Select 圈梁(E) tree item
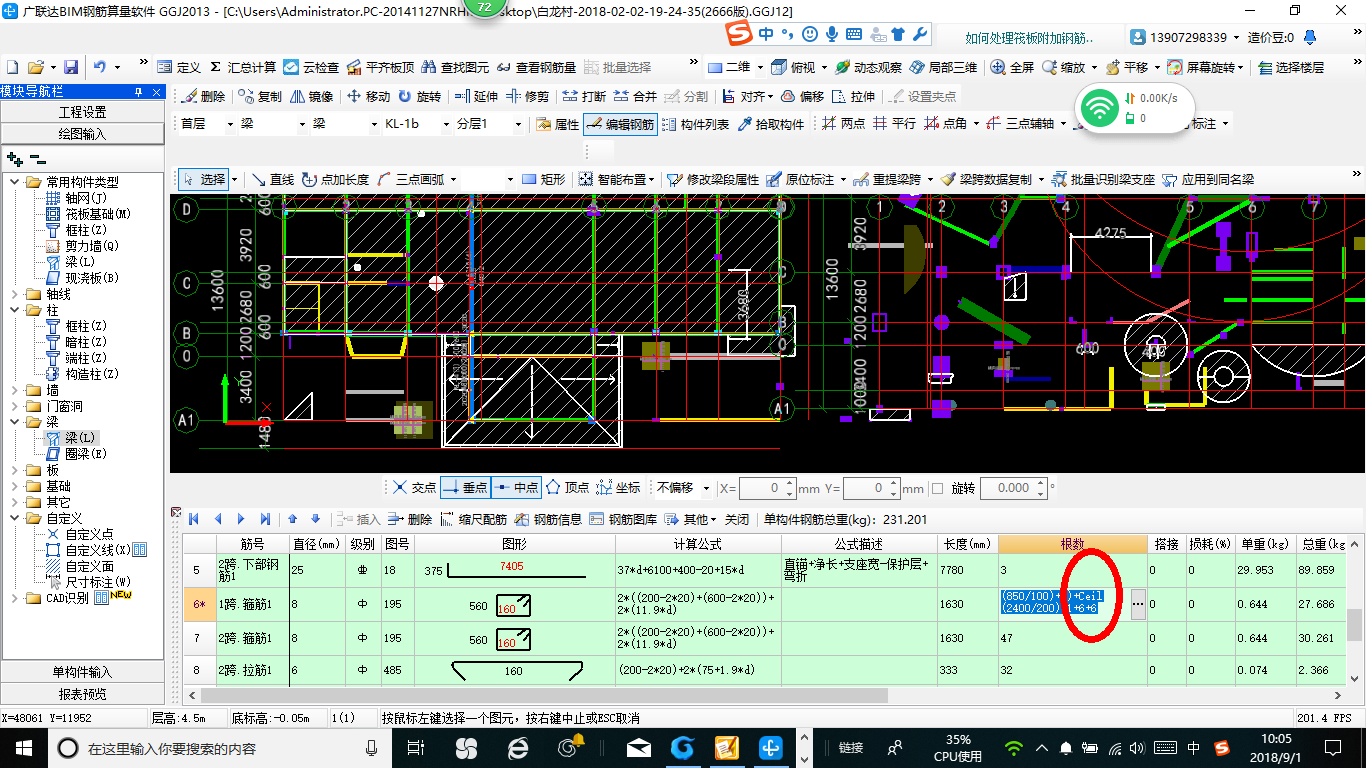 [86, 454]
